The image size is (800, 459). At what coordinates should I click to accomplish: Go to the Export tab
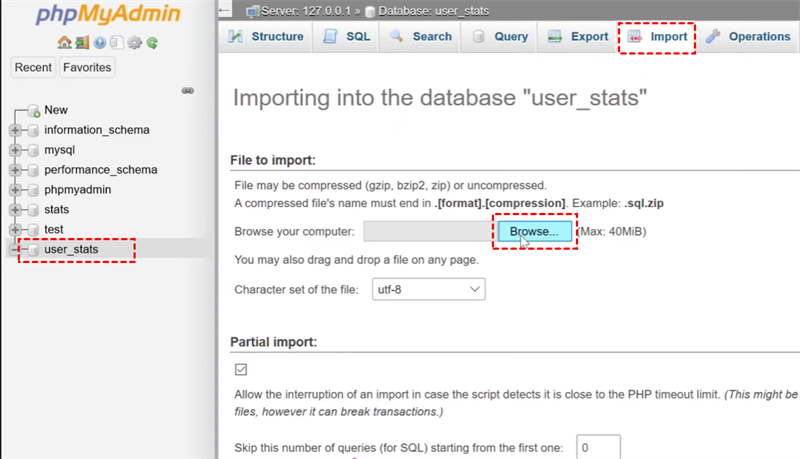[578, 37]
